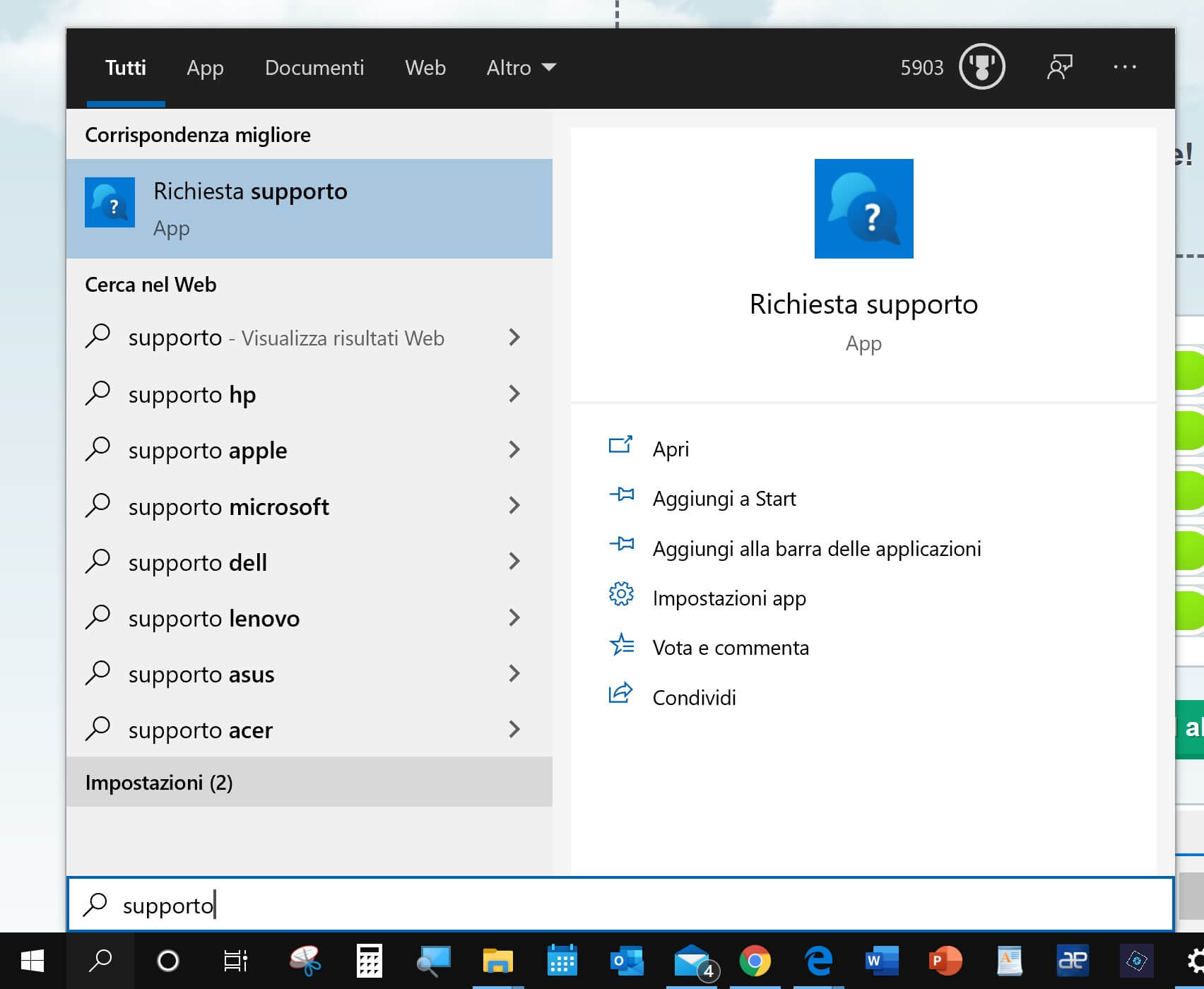Switch to the App tab
1204x989 pixels.
point(205,68)
